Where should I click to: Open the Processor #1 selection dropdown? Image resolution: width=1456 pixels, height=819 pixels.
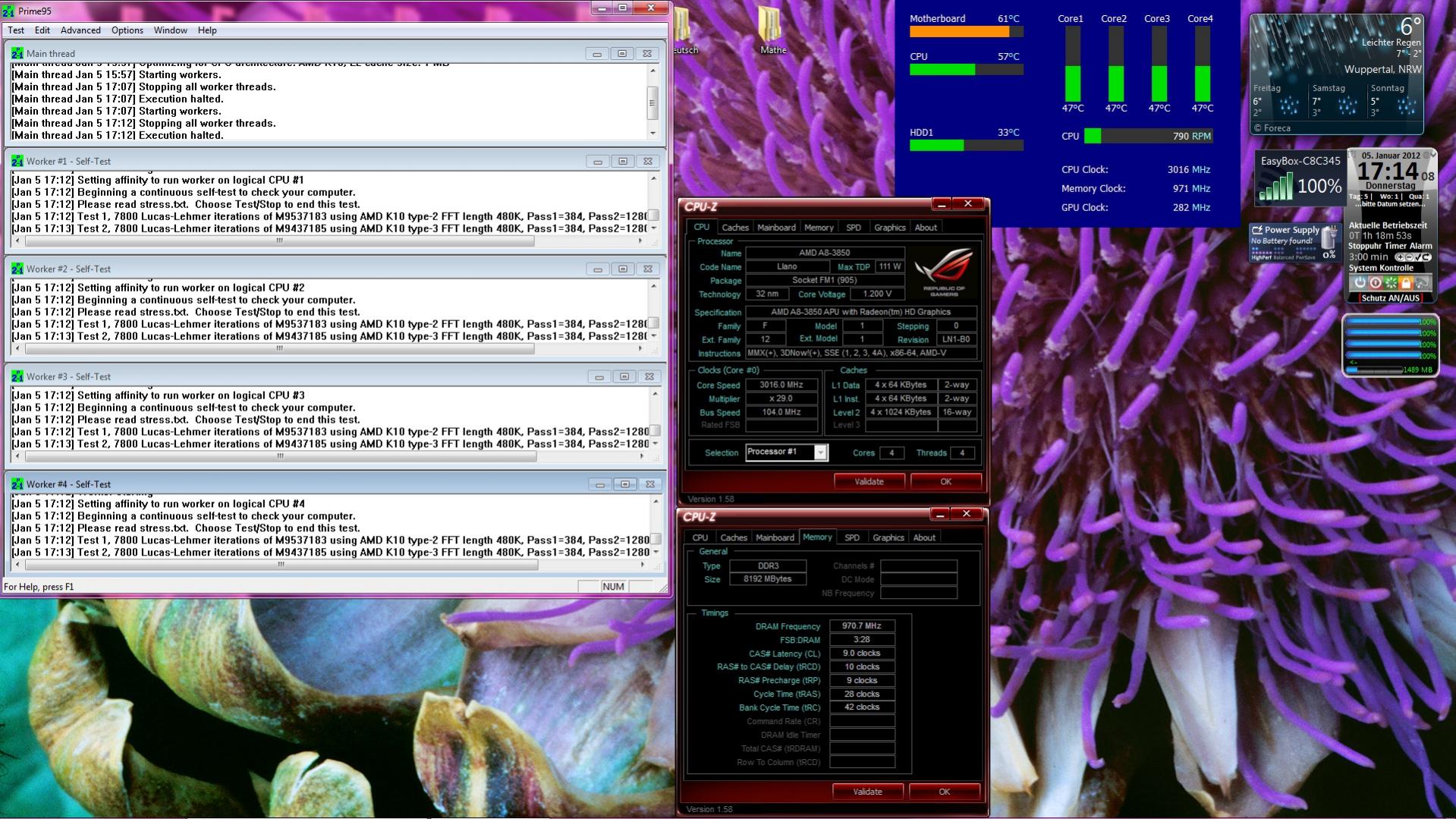pyautogui.click(x=820, y=452)
